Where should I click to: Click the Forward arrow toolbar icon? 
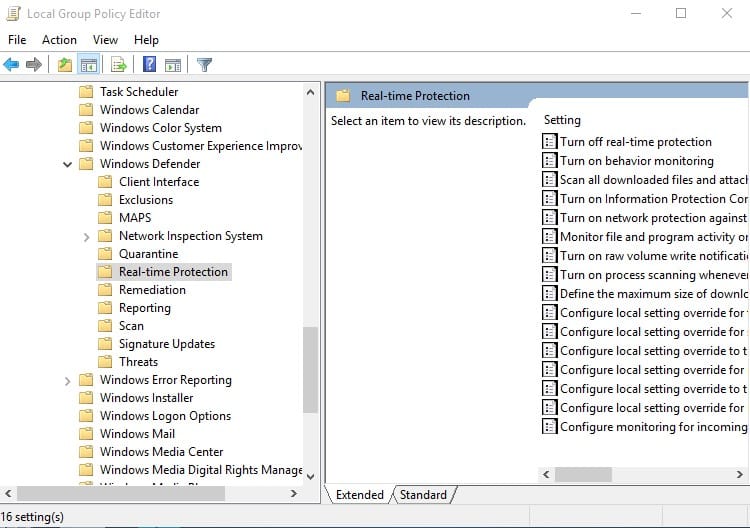(x=34, y=65)
